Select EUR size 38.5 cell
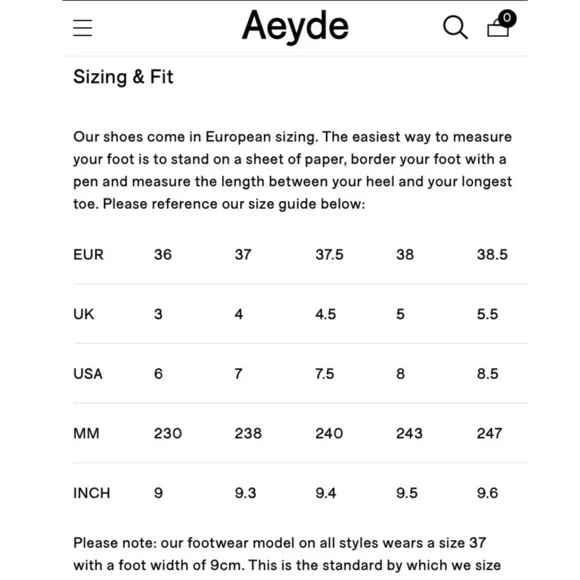This screenshot has height=580, width=580. click(x=492, y=254)
